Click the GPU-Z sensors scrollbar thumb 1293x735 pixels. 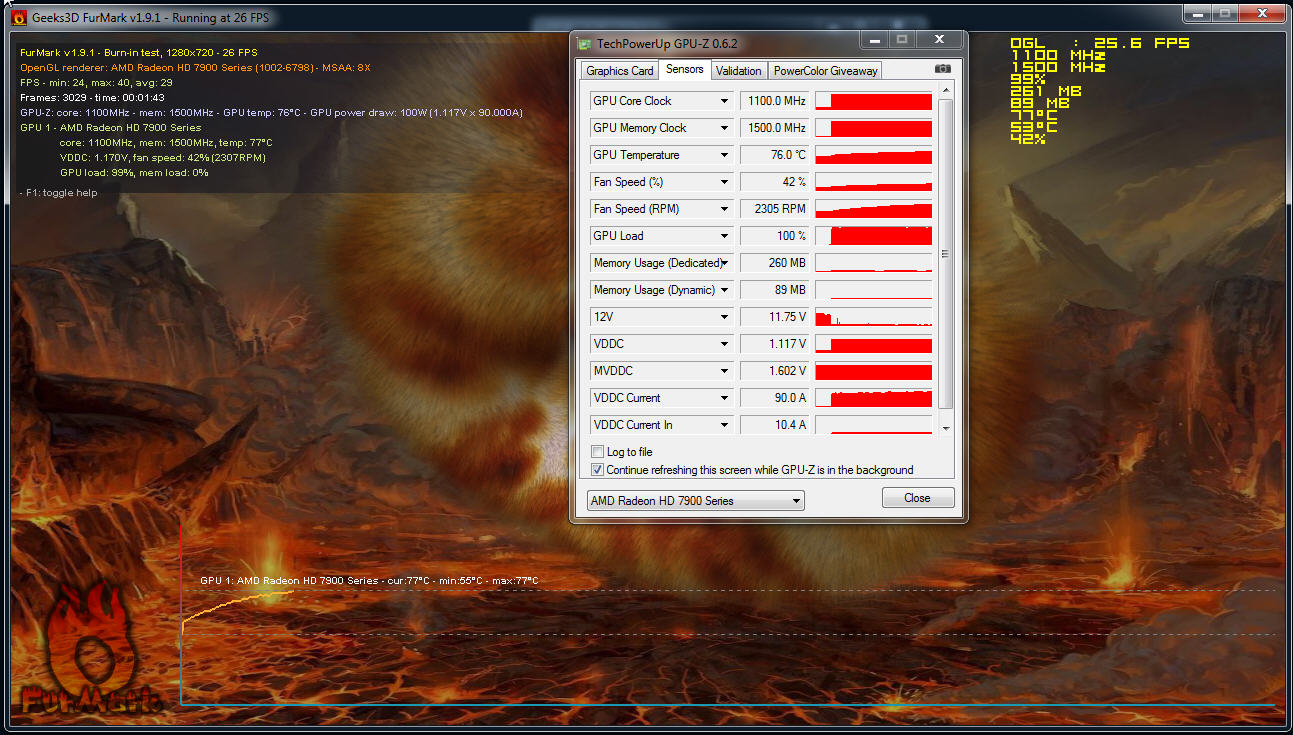(x=946, y=255)
